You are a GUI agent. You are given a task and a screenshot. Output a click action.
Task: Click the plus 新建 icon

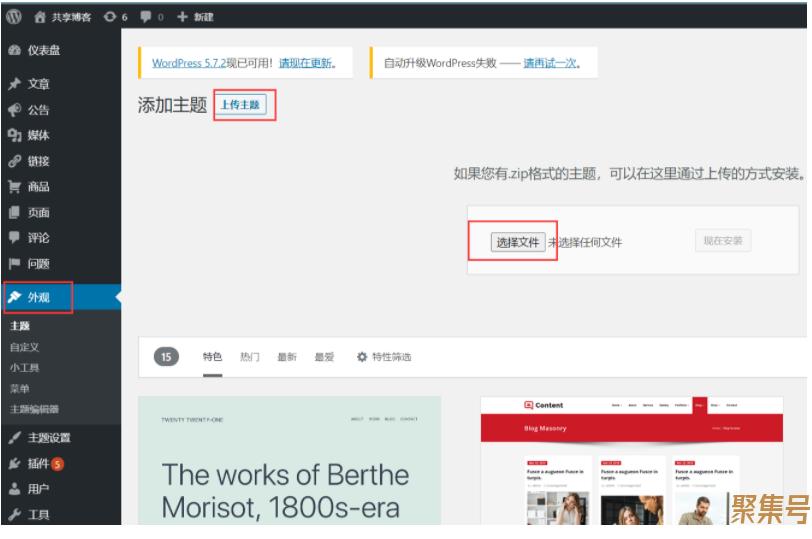pos(182,17)
